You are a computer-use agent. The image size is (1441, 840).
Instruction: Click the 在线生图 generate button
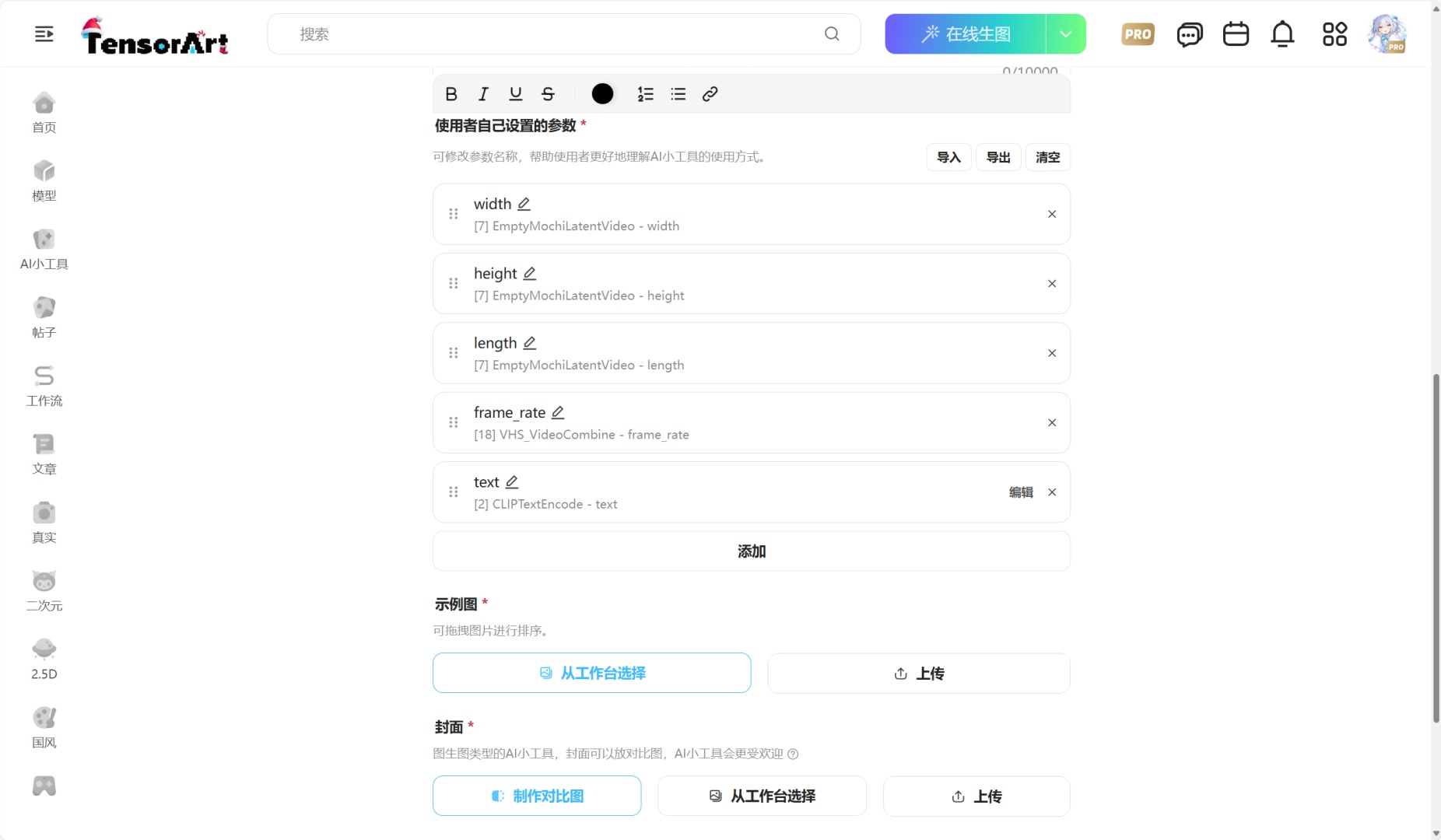[966, 34]
